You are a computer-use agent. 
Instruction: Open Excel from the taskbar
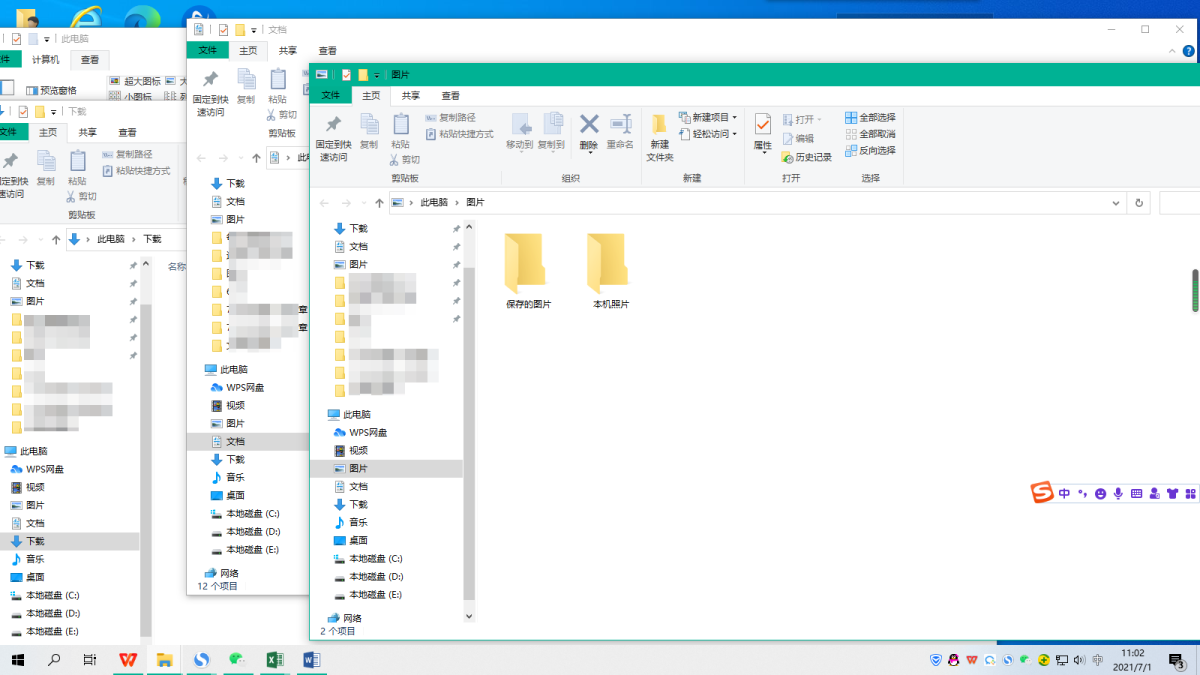(275, 660)
